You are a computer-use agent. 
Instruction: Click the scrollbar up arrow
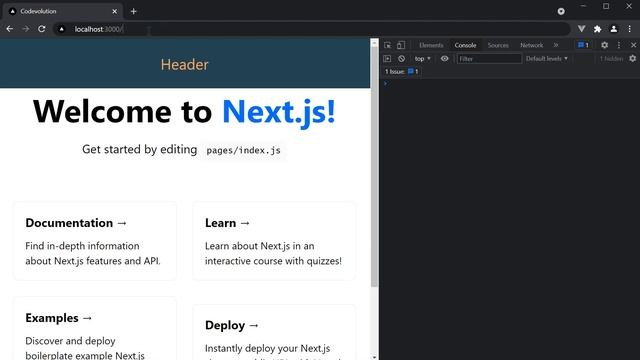[374, 42]
